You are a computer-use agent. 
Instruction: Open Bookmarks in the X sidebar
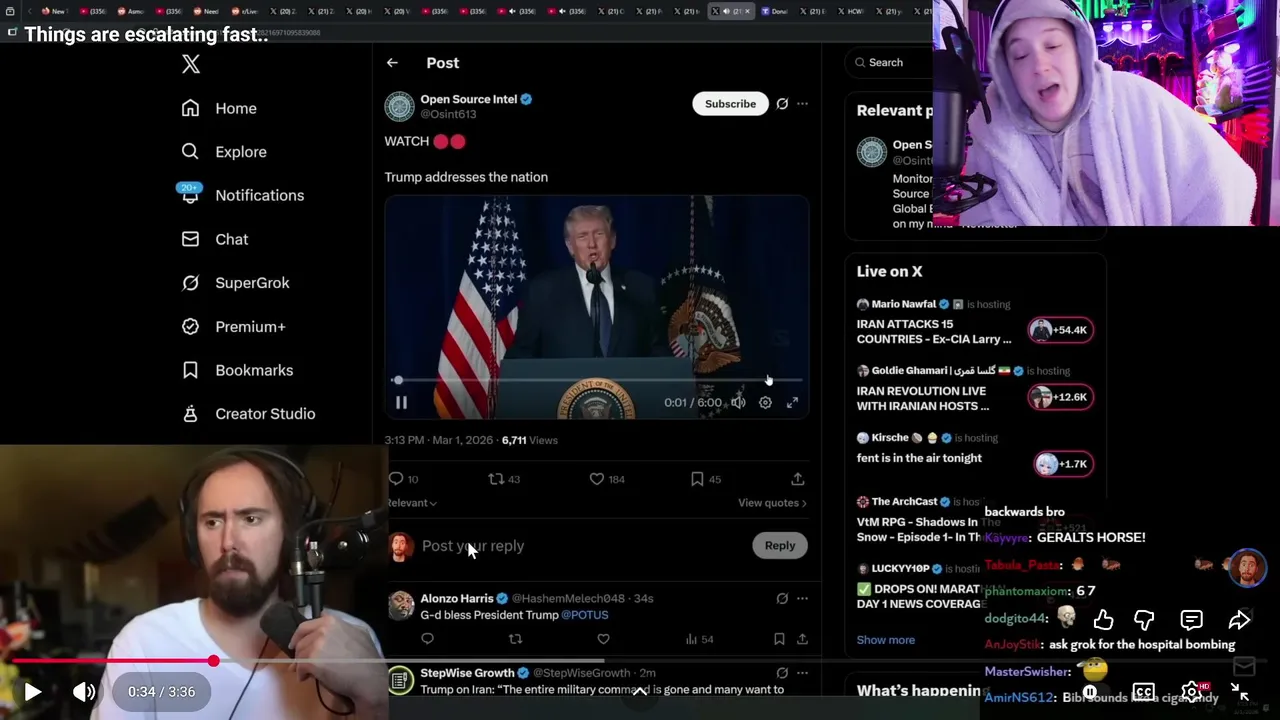tap(237, 370)
